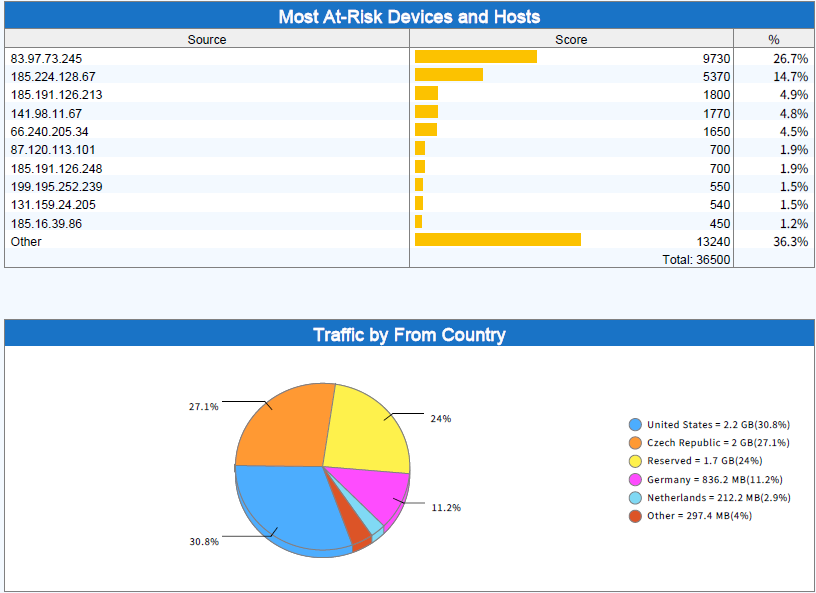
Task: Click the 27.1% pie chart label
Action: (x=203, y=407)
